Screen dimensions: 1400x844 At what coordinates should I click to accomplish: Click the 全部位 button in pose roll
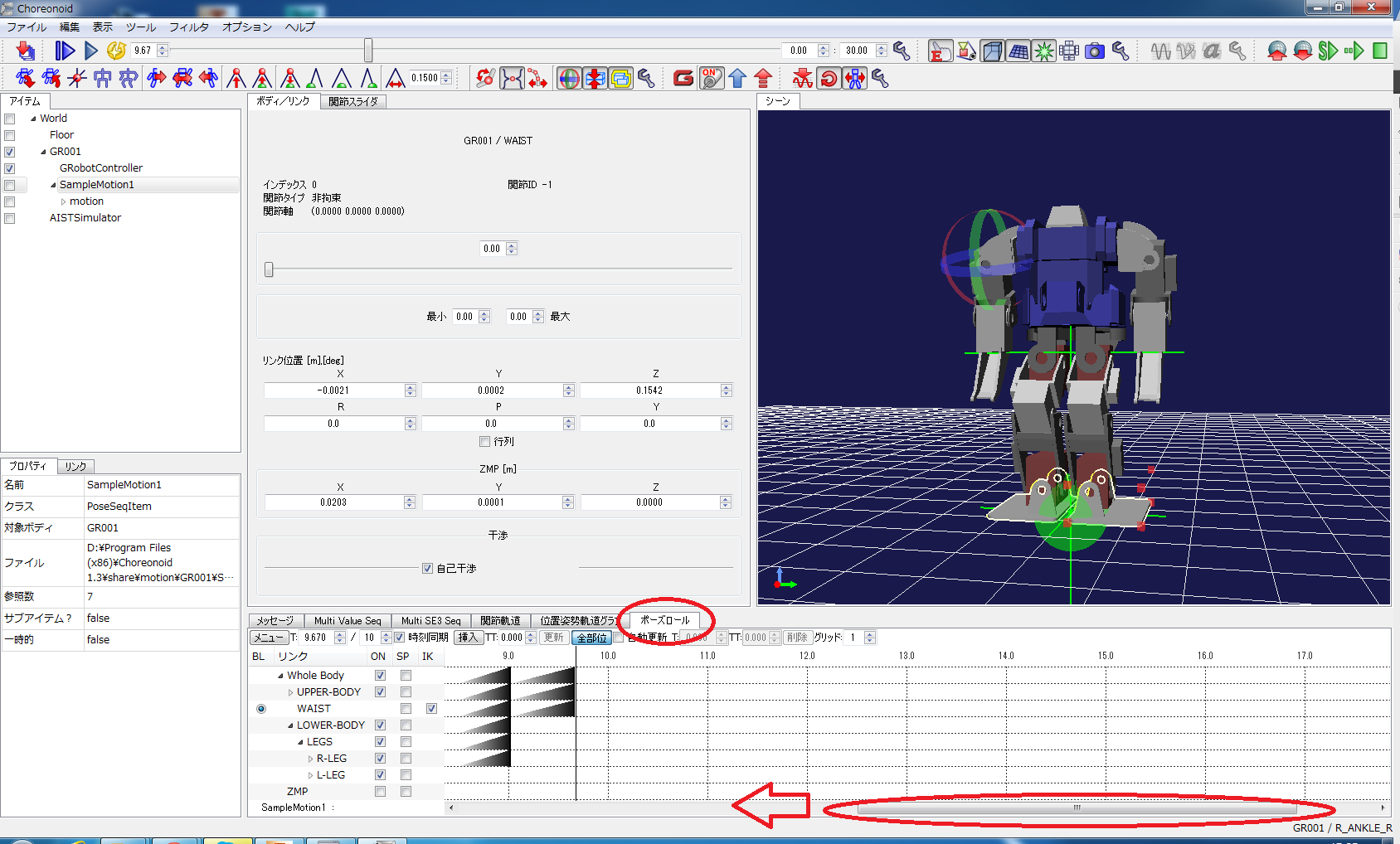point(591,638)
